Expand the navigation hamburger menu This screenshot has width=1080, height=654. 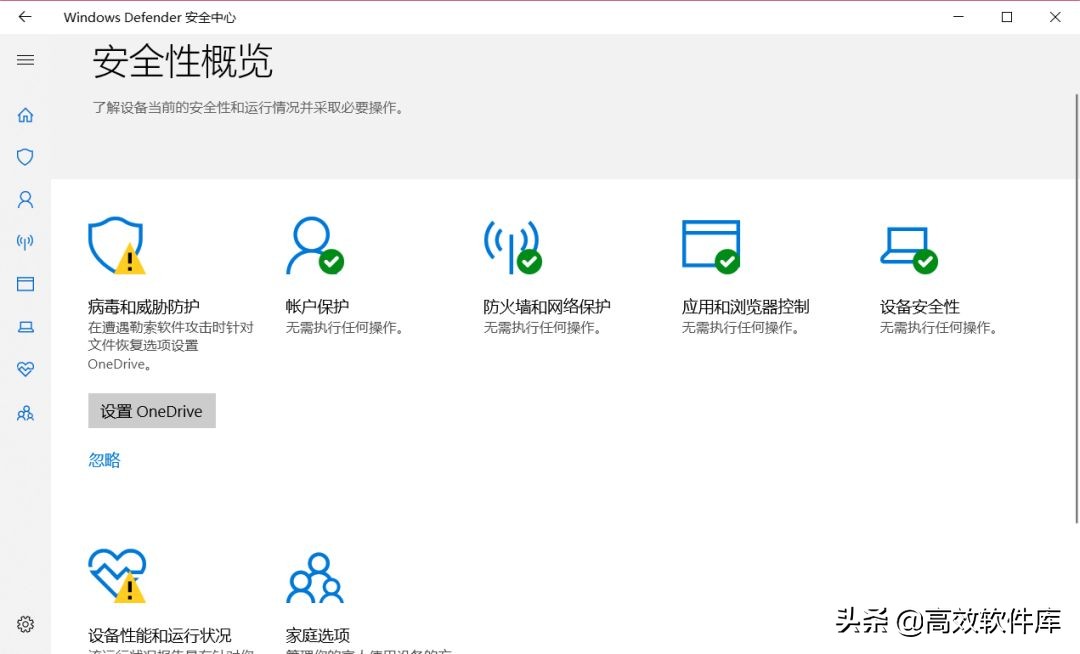click(26, 60)
